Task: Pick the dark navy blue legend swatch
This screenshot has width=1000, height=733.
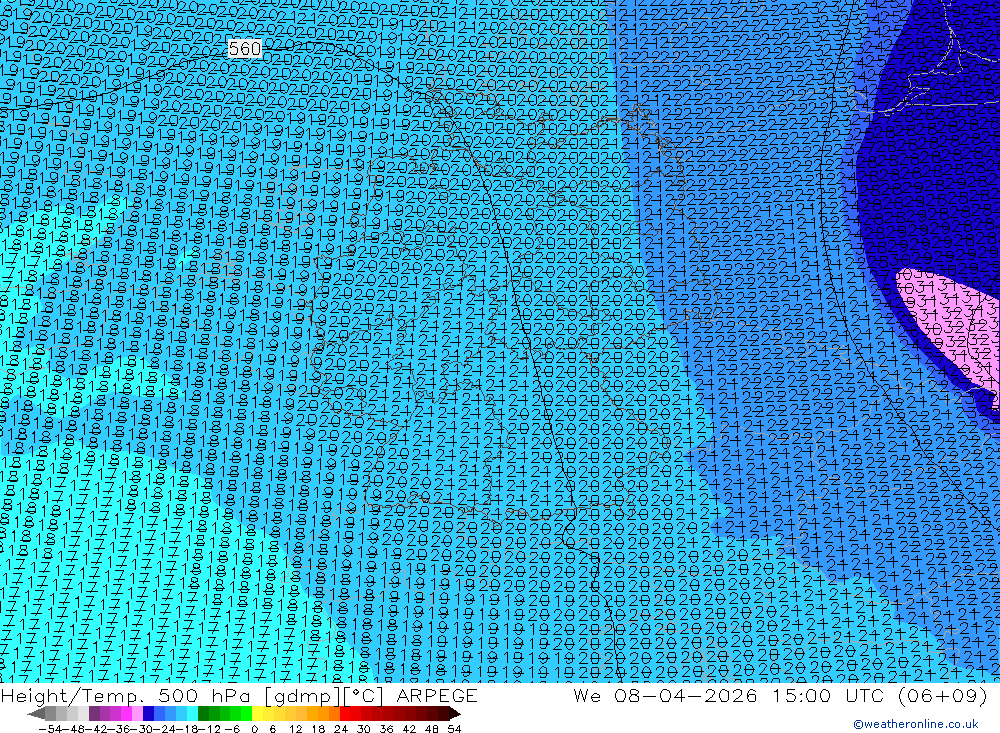Action: point(149,713)
